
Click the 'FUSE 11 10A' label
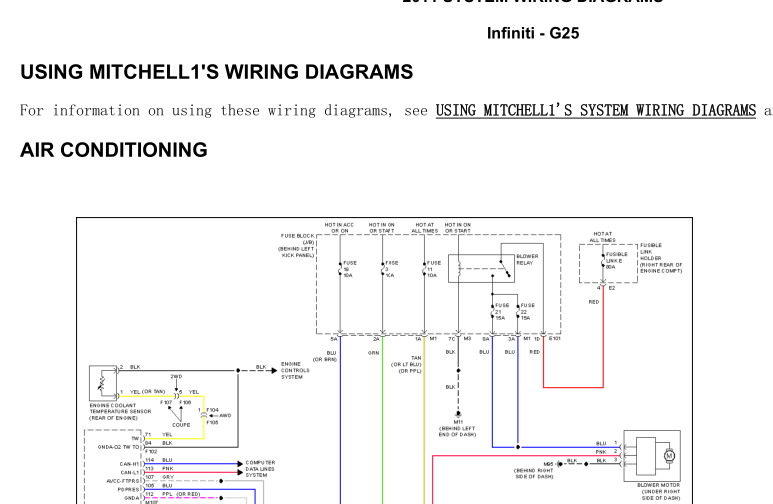(433, 269)
